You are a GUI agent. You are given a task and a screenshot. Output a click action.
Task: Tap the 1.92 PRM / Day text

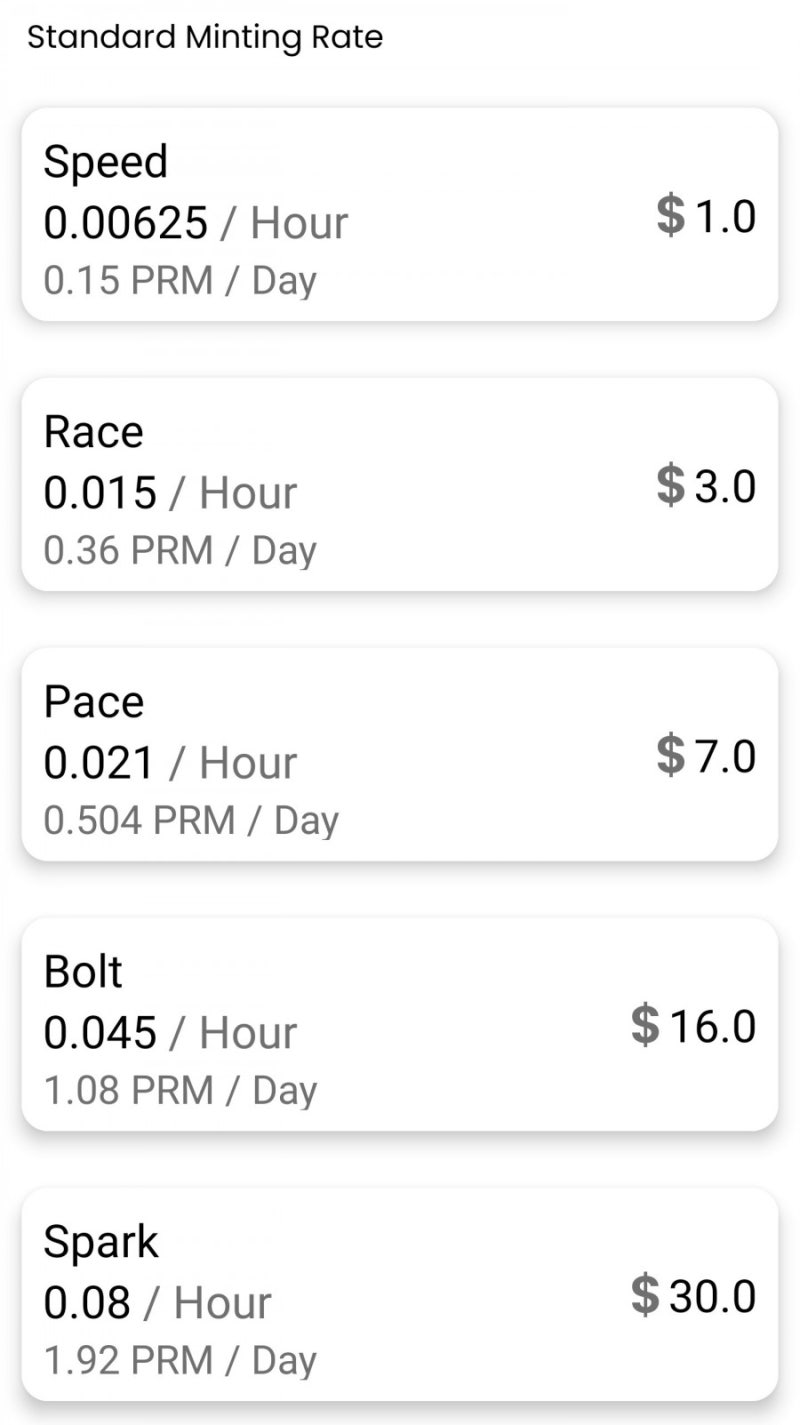coord(180,1361)
